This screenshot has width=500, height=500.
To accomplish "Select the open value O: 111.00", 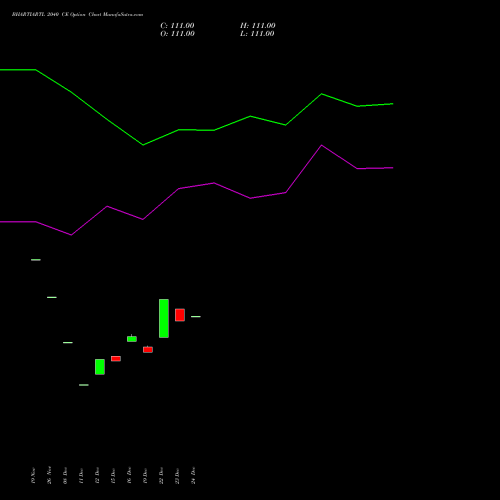I will (x=177, y=34).
